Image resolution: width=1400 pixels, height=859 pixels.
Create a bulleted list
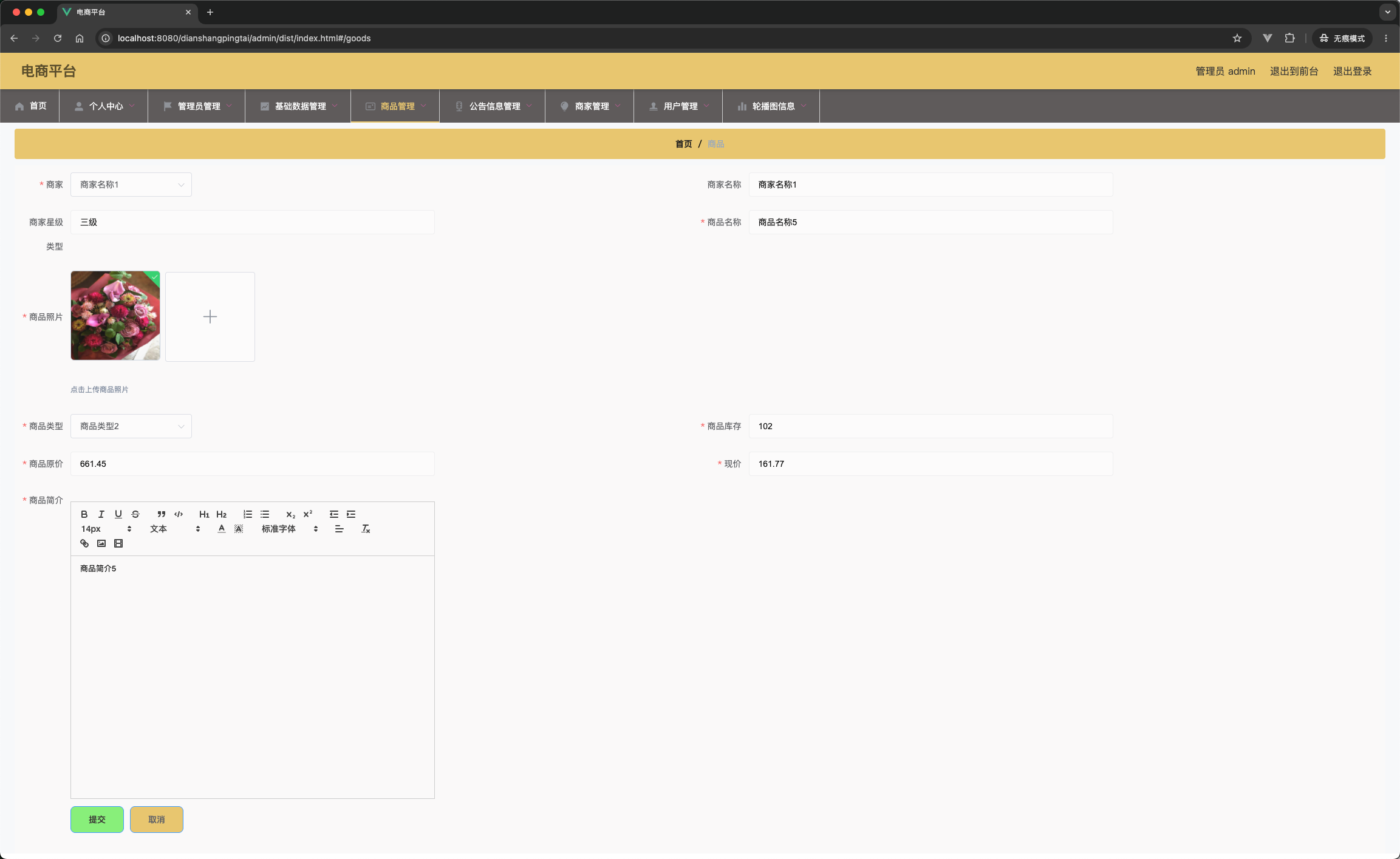(265, 514)
